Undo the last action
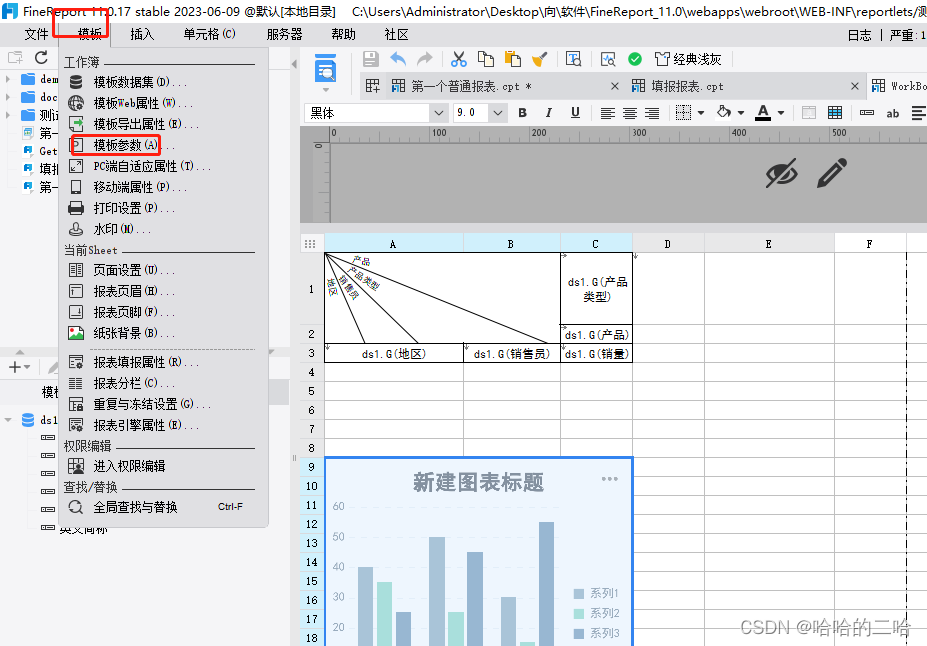927x646 pixels. [396, 60]
